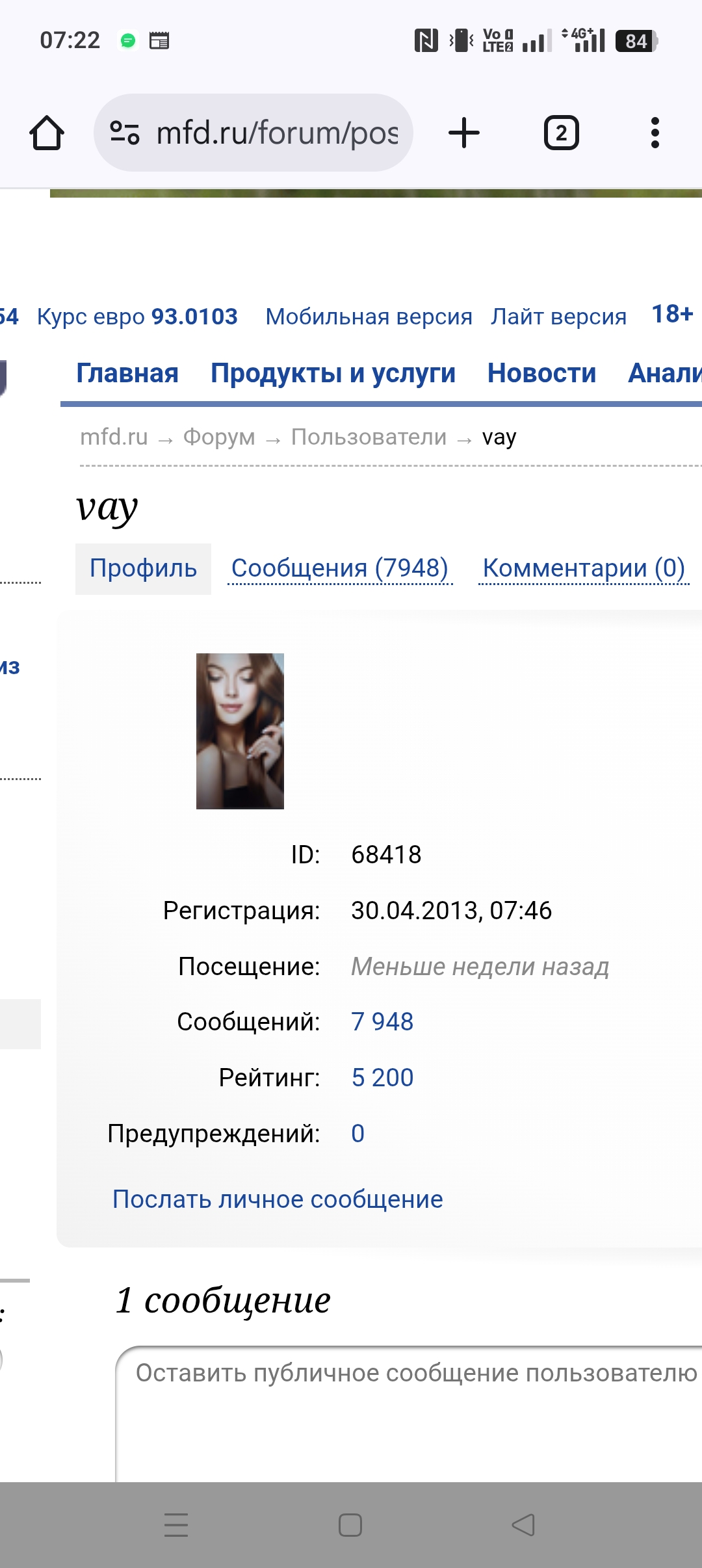Screen dimensions: 702x1568
Task: Click the mfd.ru address bar URL
Action: tap(278, 133)
